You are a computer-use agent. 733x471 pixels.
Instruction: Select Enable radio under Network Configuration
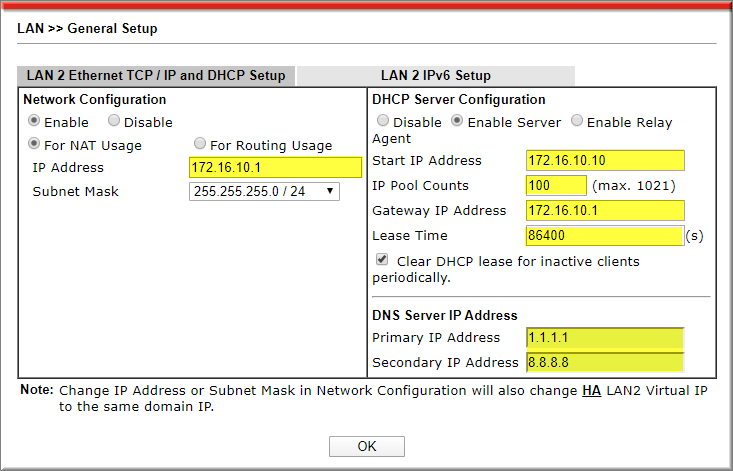click(x=35, y=121)
